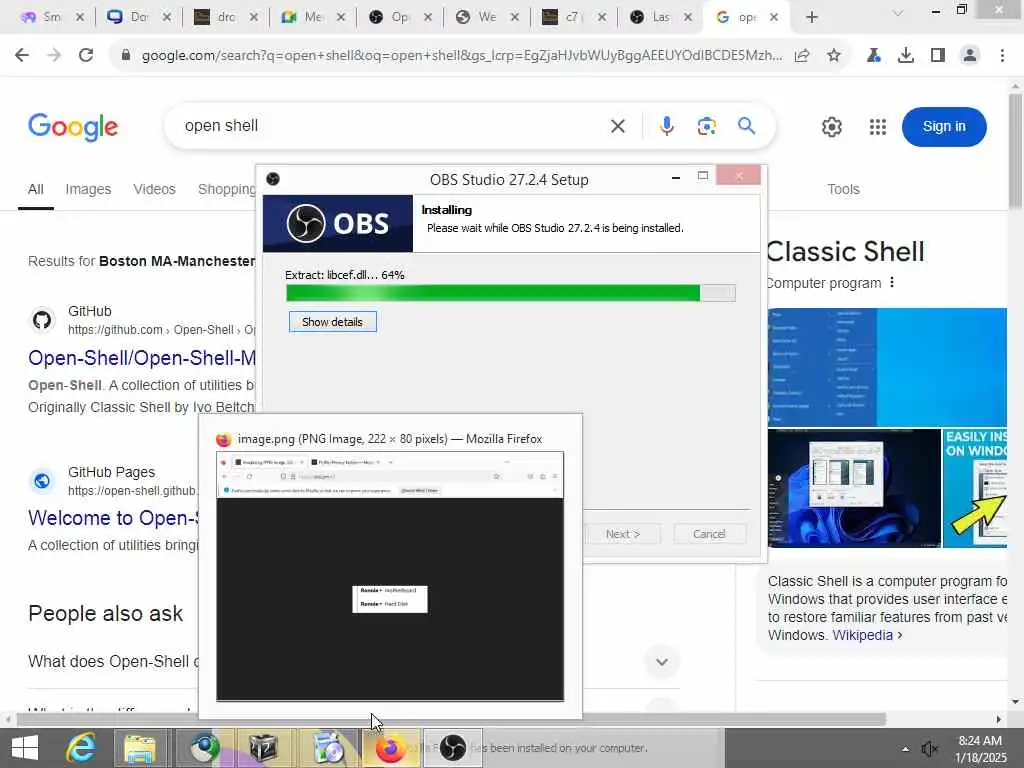Clear the search box with X
Screen dimensions: 1024x768
[x=618, y=126]
